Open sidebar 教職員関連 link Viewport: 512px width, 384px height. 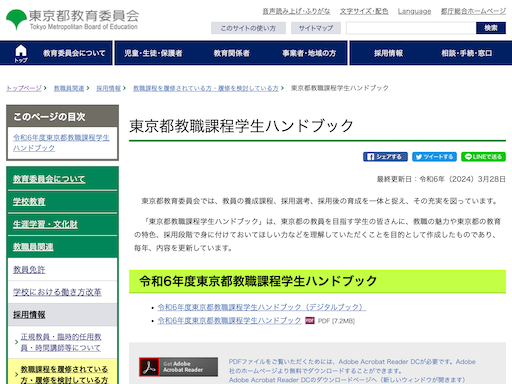(33, 247)
